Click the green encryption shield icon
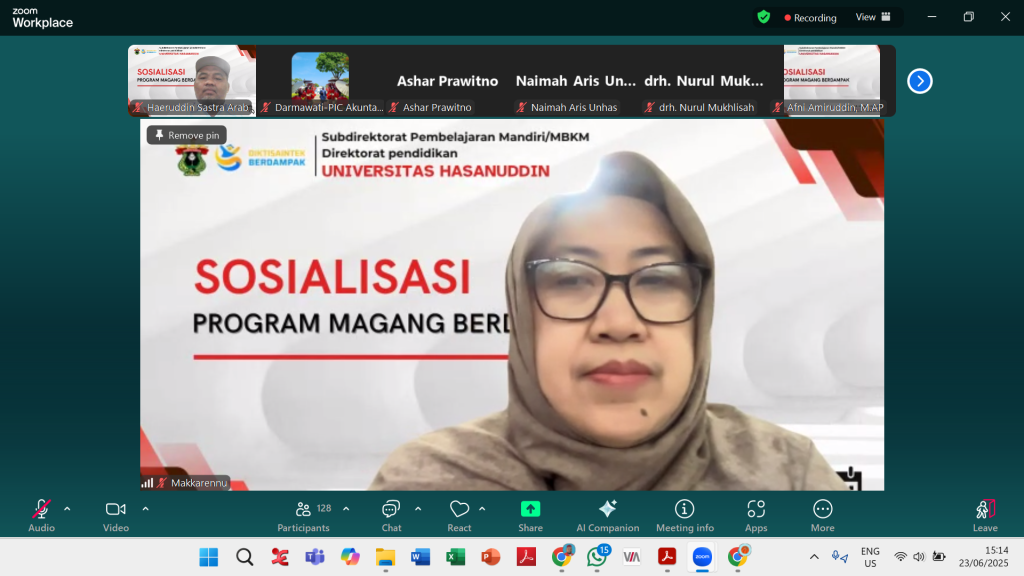 click(x=764, y=17)
